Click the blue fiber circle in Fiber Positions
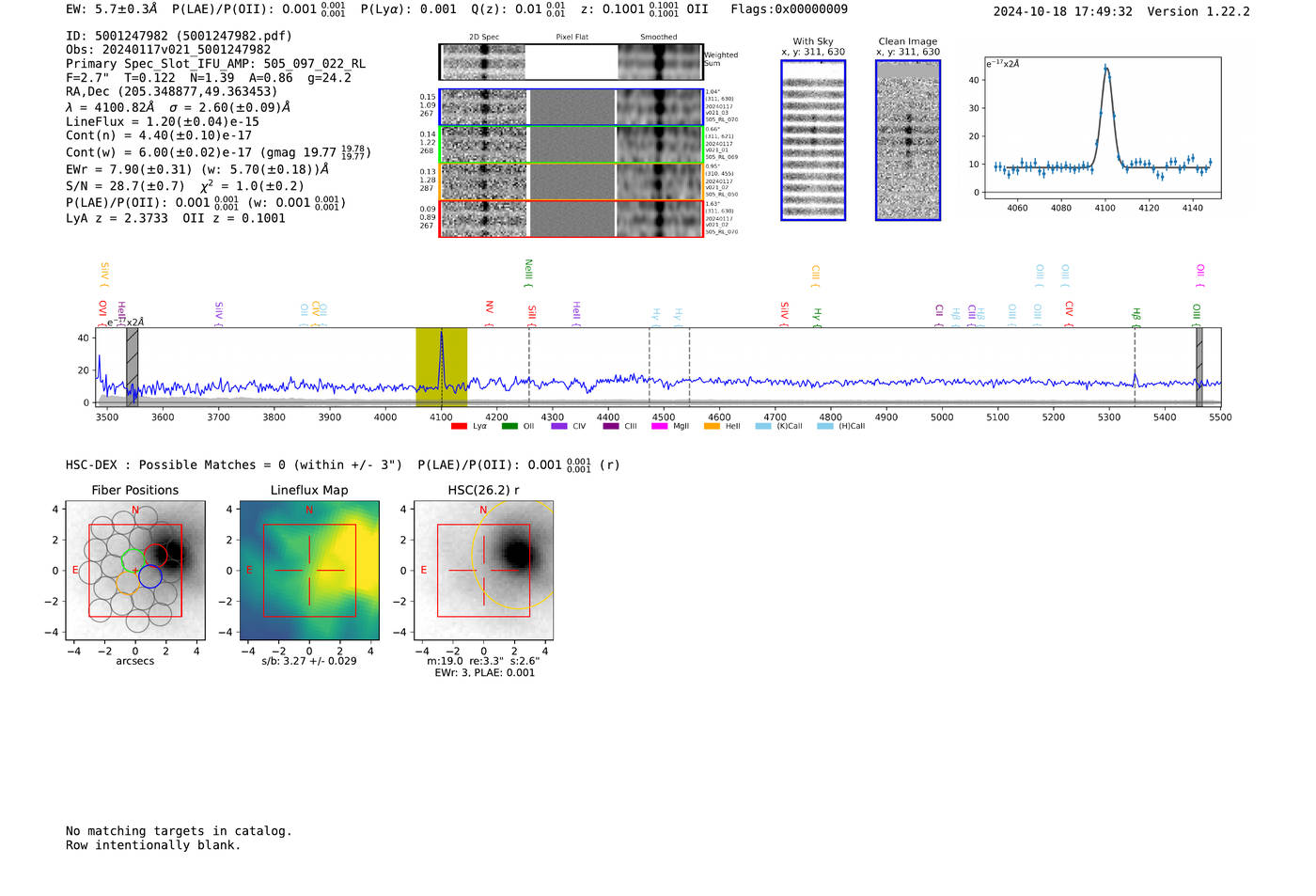 click(x=150, y=576)
